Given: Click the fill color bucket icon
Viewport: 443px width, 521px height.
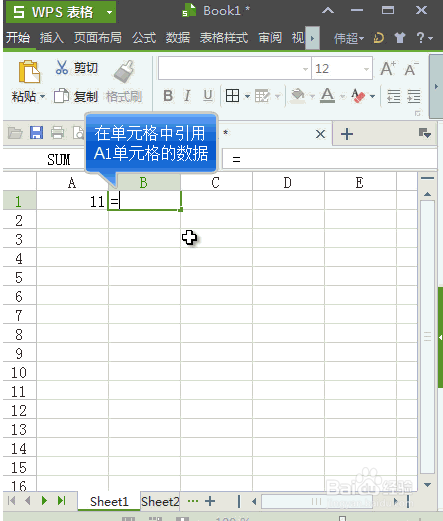Looking at the screenshot, I should tap(298, 96).
